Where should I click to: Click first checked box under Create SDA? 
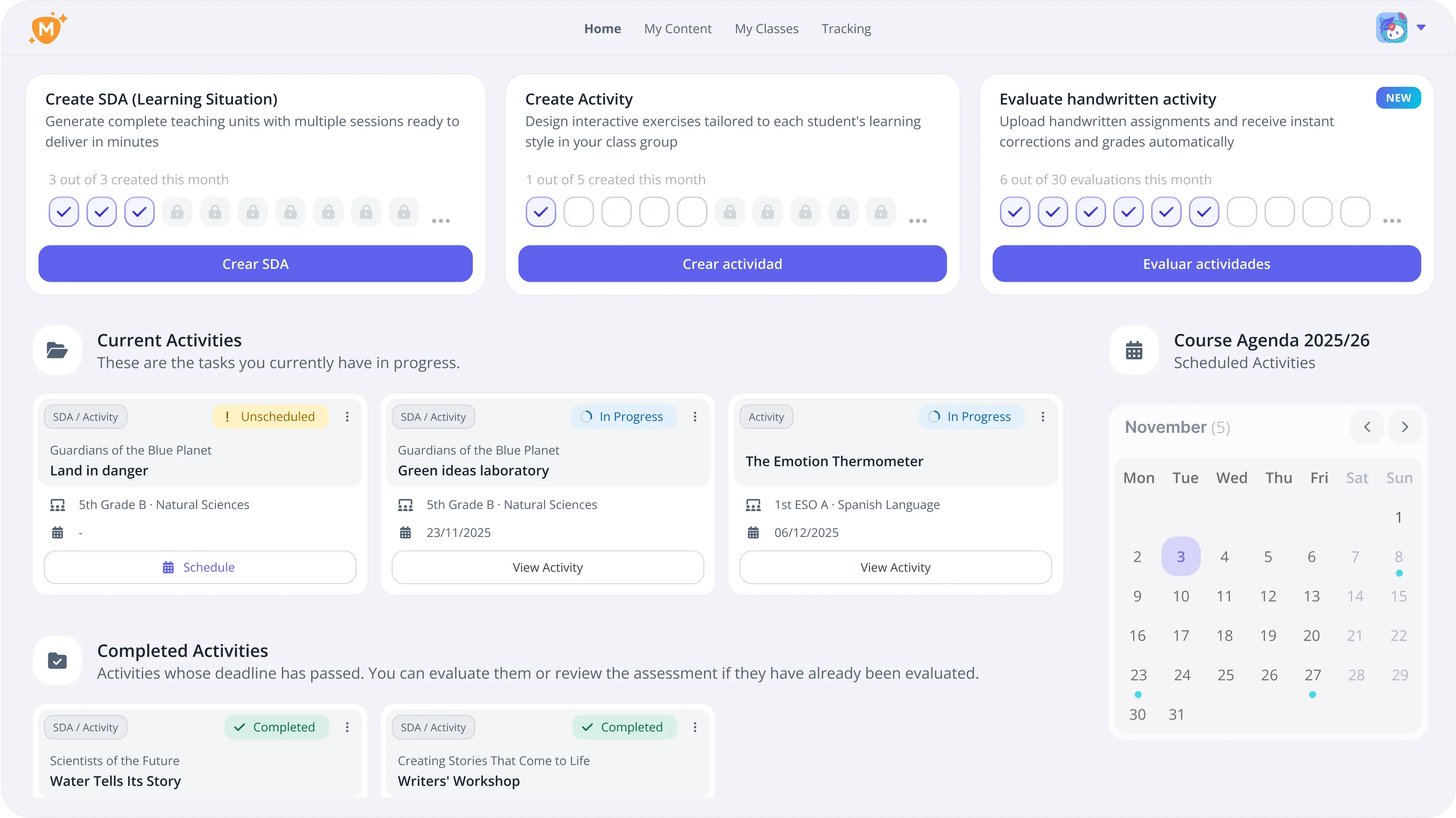[x=64, y=212]
